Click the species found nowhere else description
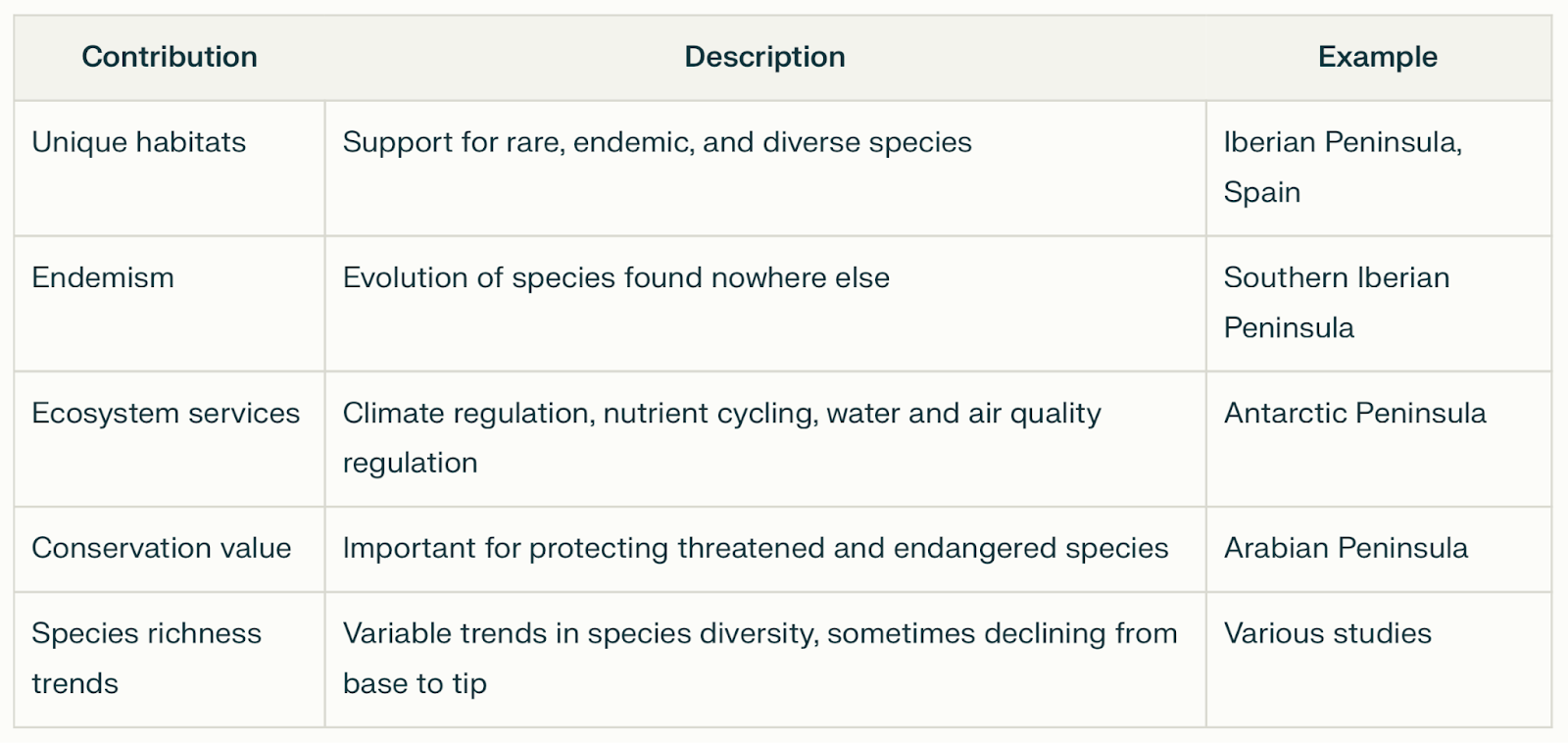This screenshot has width=1568, height=743. click(616, 277)
